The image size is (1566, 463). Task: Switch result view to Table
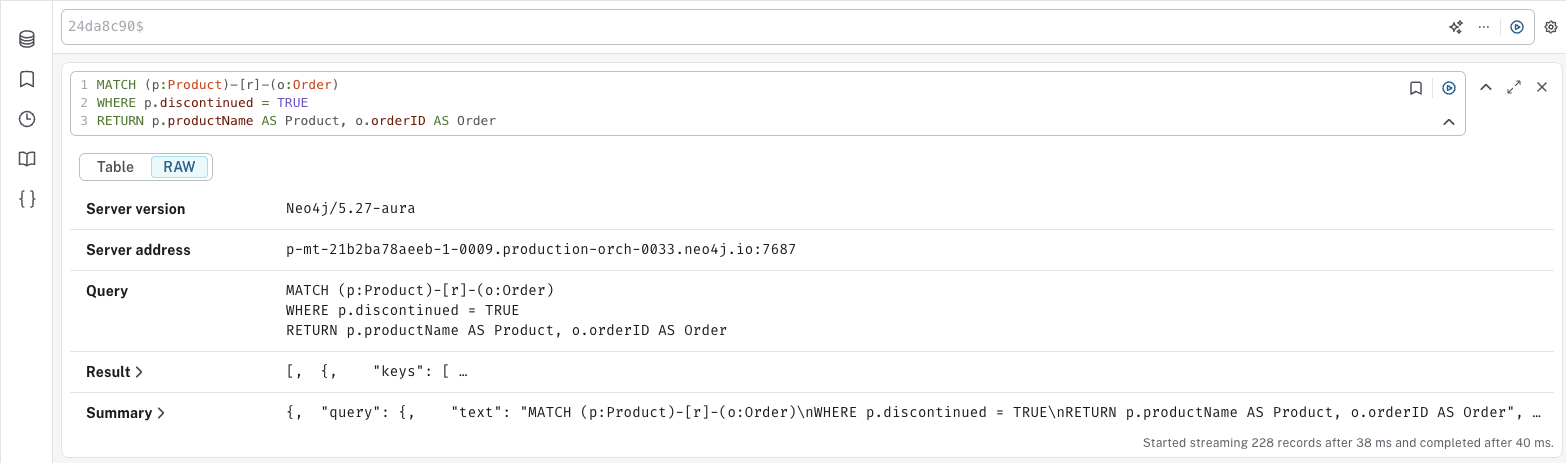click(x=115, y=167)
